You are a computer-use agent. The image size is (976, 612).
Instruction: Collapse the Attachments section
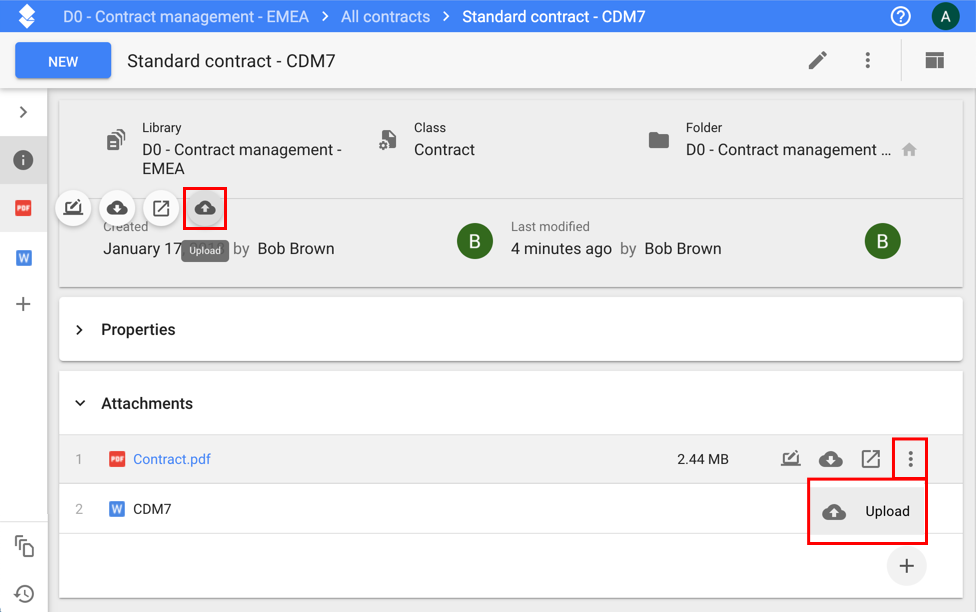(80, 403)
